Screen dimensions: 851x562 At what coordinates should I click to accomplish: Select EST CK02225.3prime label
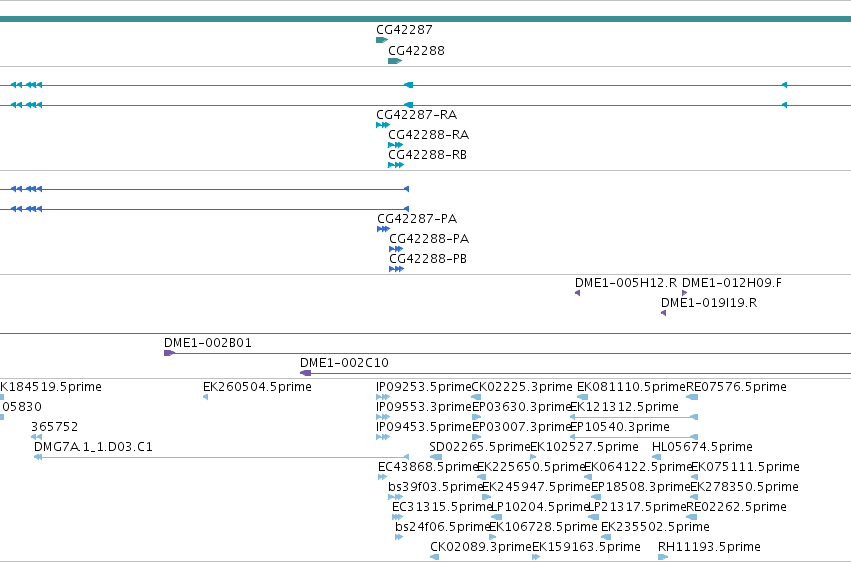[522, 387]
